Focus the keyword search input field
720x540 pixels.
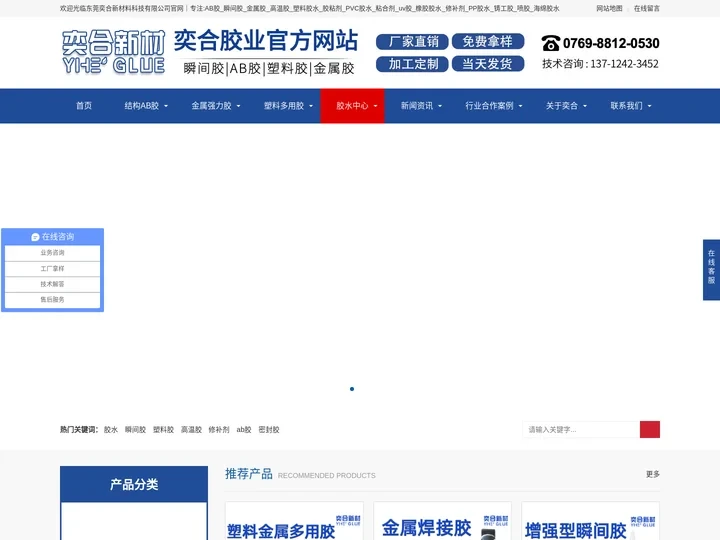point(581,429)
